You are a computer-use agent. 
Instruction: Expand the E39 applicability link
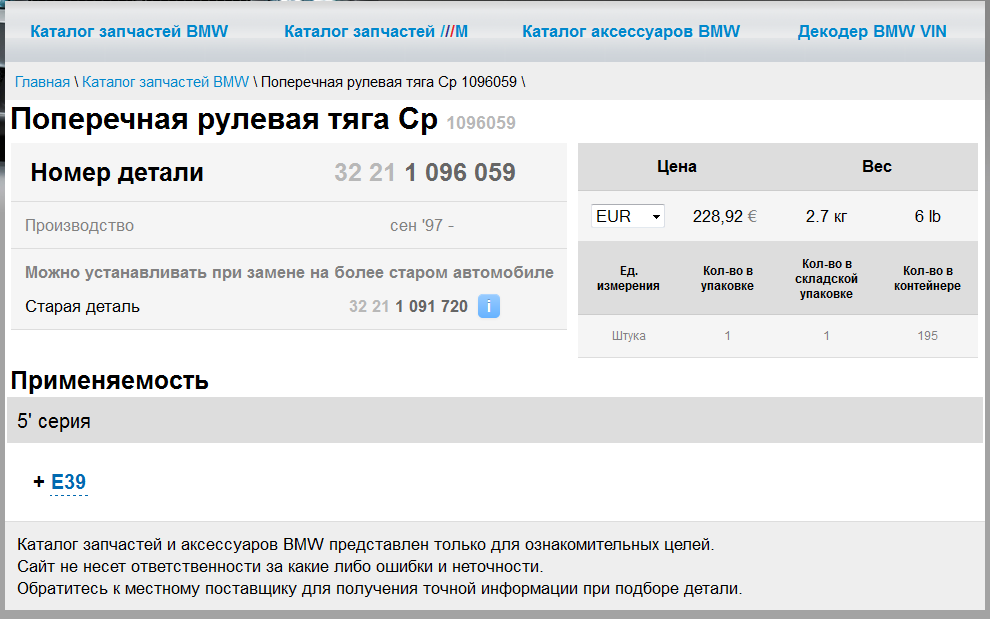68,482
